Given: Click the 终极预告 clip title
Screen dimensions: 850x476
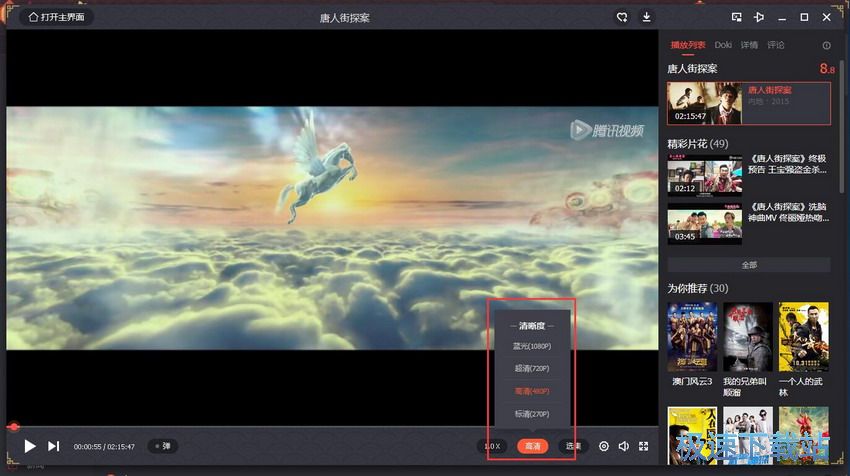Looking at the screenshot, I should 788,164.
